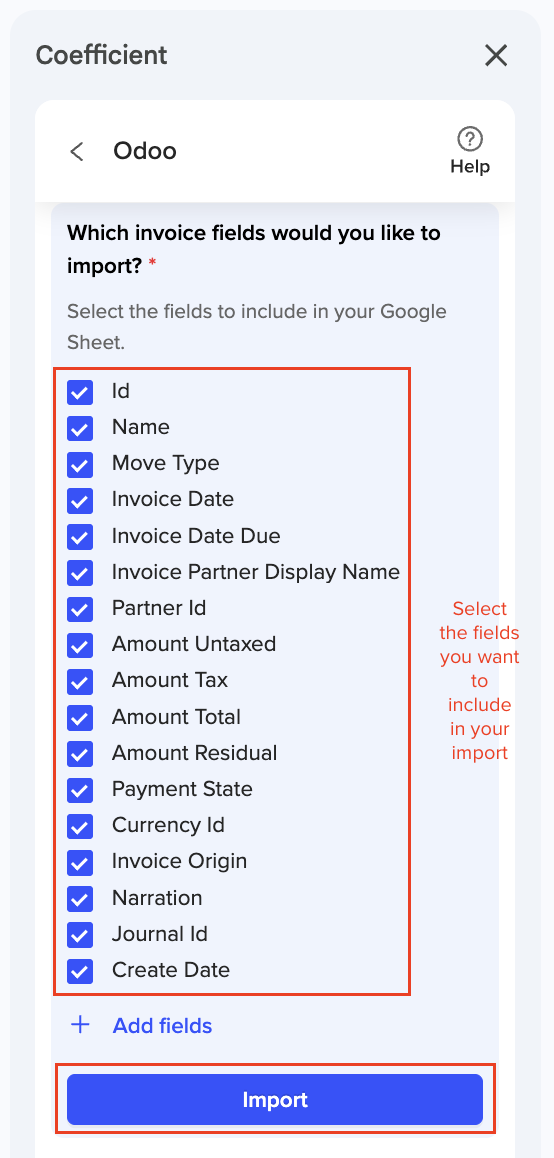Uncheck Invoice Partner Display Name
Image resolution: width=554 pixels, height=1158 pixels.
click(80, 572)
